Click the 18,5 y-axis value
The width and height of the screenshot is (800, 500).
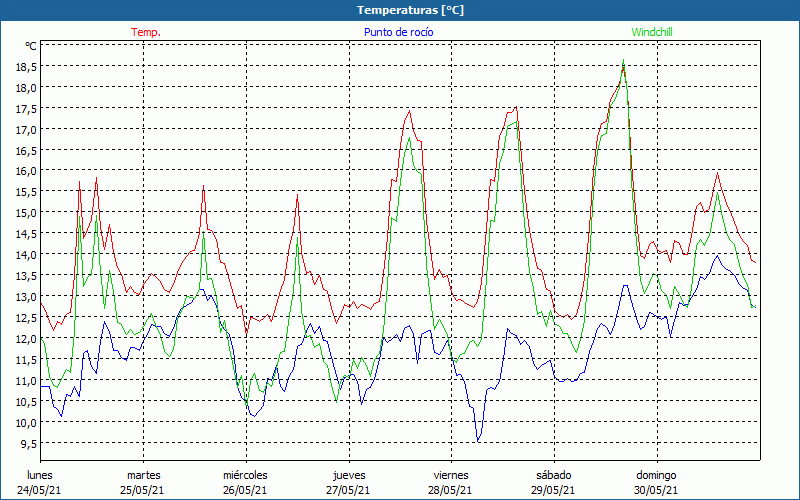tap(28, 67)
